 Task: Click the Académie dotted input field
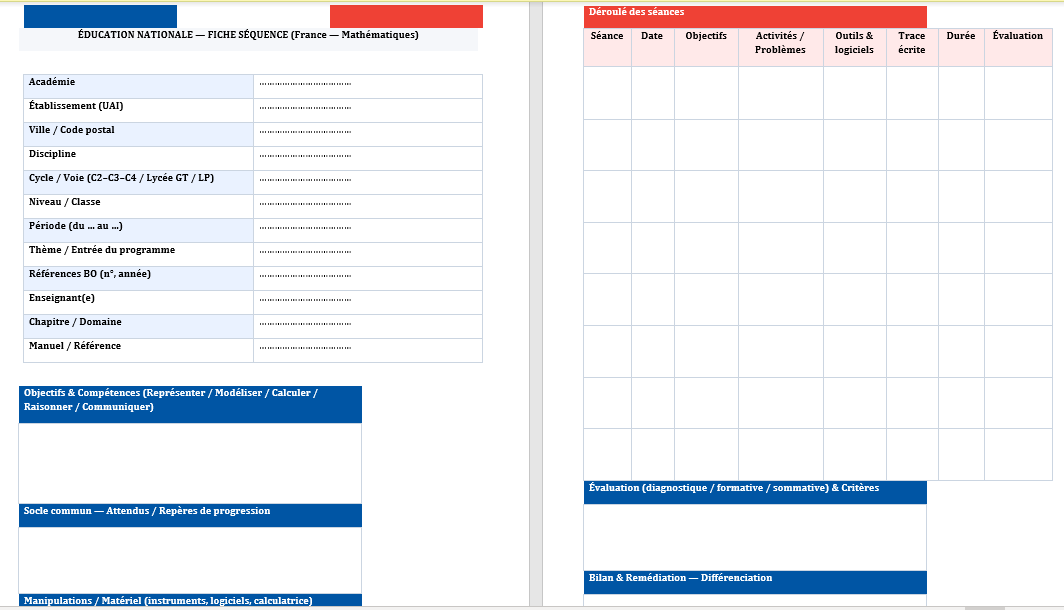367,85
